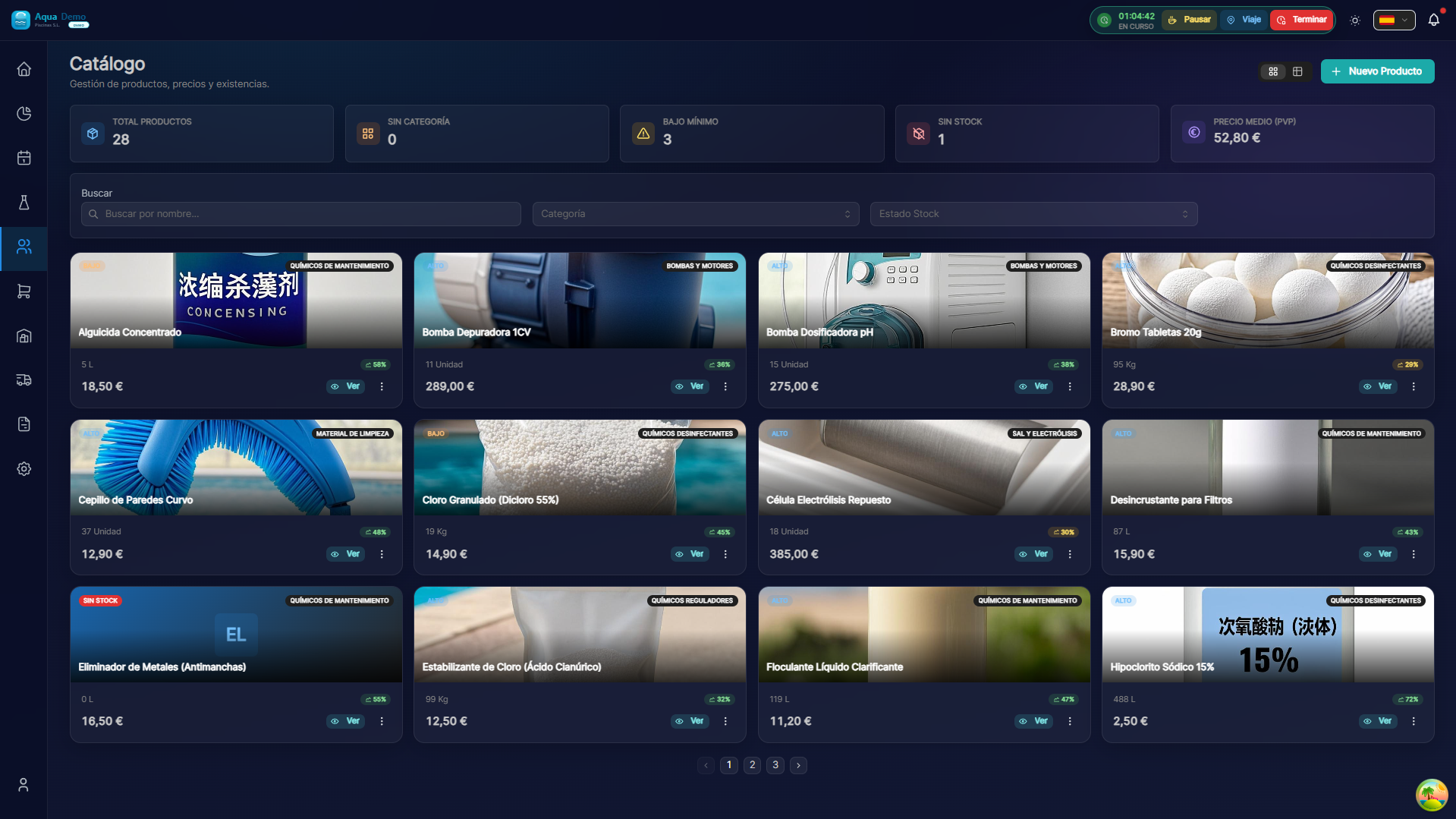Click the timer clock icon in header
Screen dimensions: 1456x819
(1105, 20)
